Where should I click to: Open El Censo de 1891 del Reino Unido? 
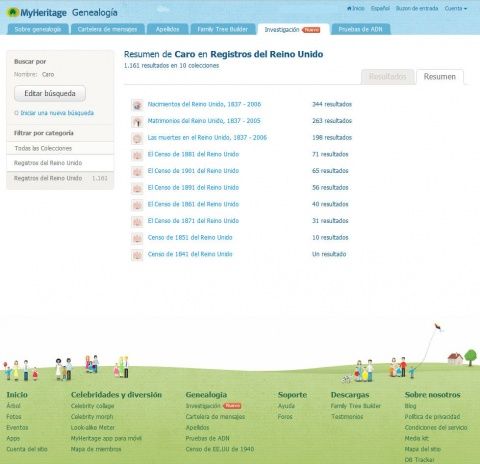coord(193,188)
